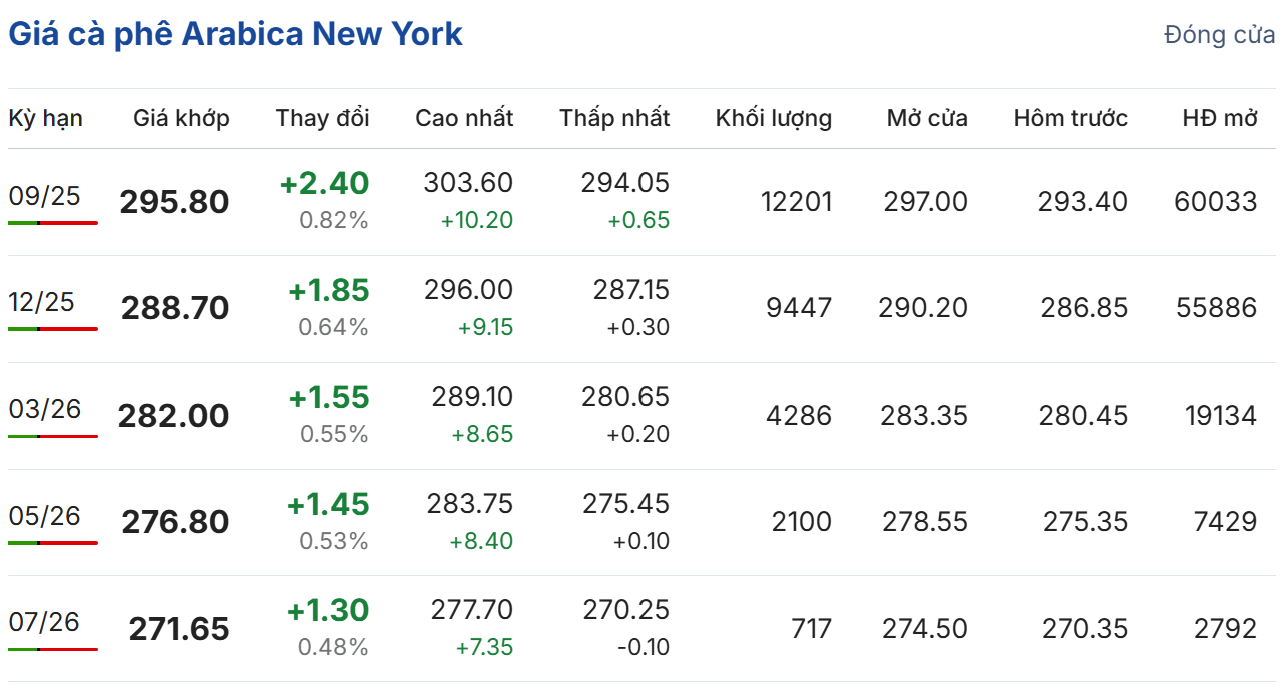Open the 12/25 contract term
The height and width of the screenshot is (686, 1280).
pos(42,302)
